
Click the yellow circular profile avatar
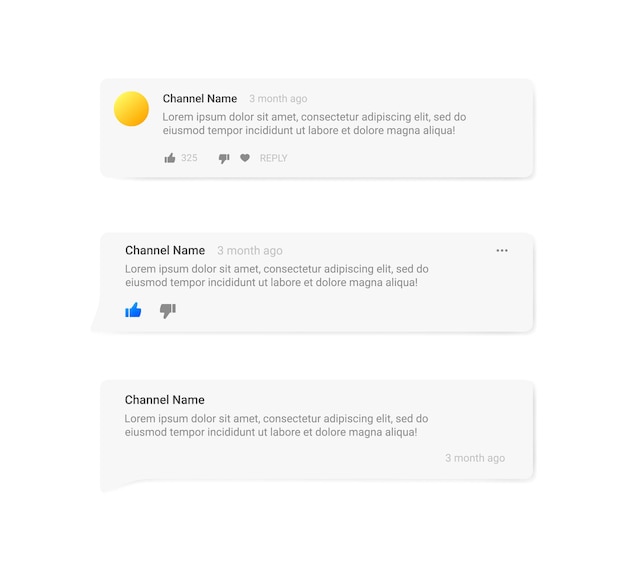131,109
